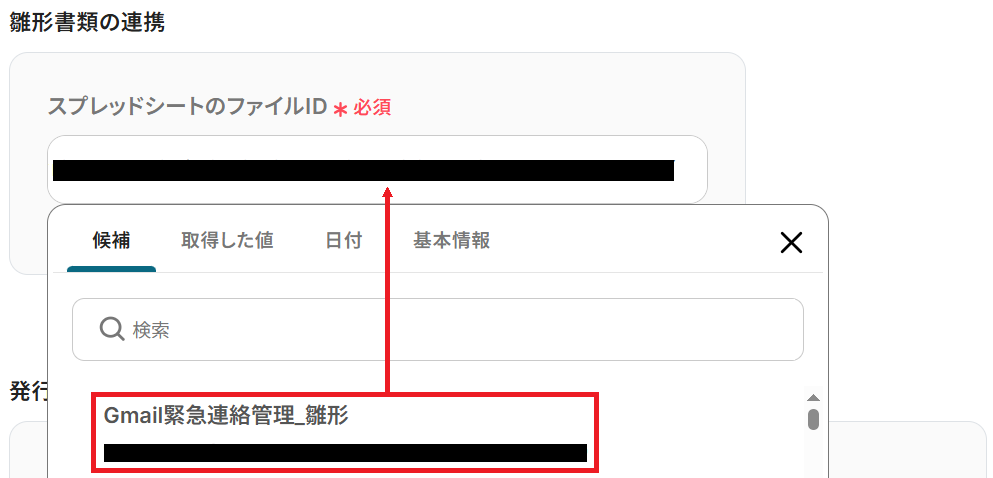Click the スプレッドシートのファイルID label
This screenshot has height=478, width=993.
click(x=187, y=107)
